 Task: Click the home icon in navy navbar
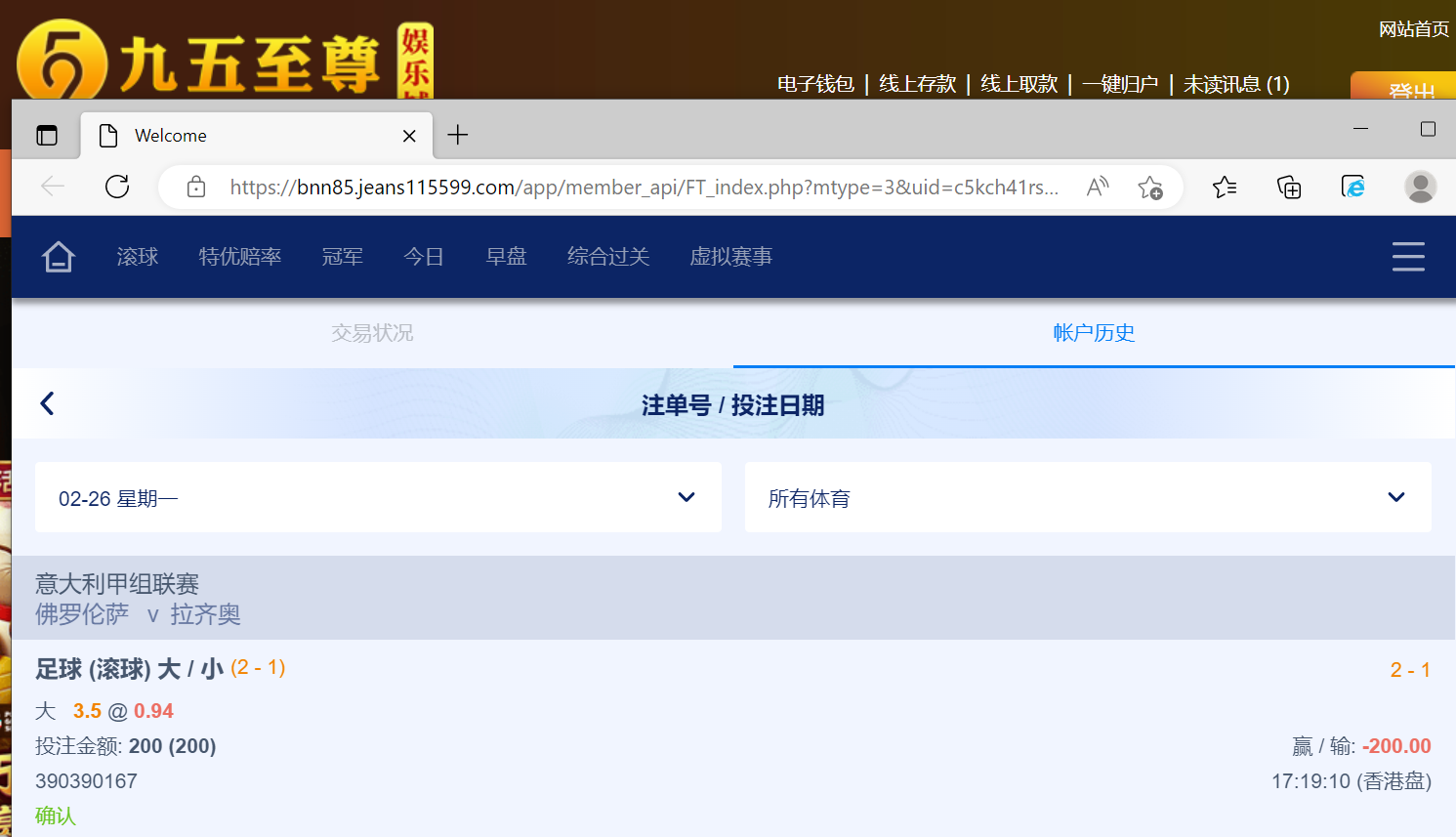pos(59,257)
